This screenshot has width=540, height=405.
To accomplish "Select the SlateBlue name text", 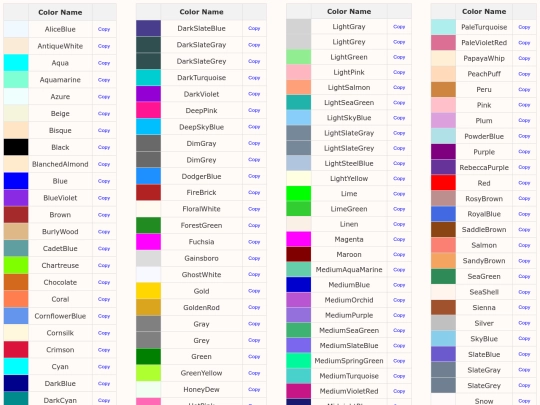I will (484, 354).
